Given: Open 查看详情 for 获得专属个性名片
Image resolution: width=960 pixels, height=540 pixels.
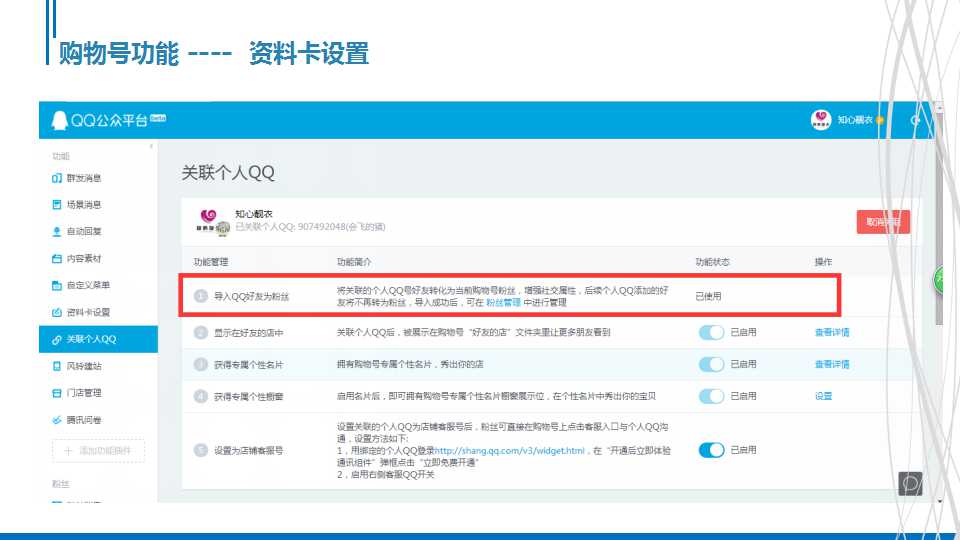Looking at the screenshot, I should [x=831, y=364].
